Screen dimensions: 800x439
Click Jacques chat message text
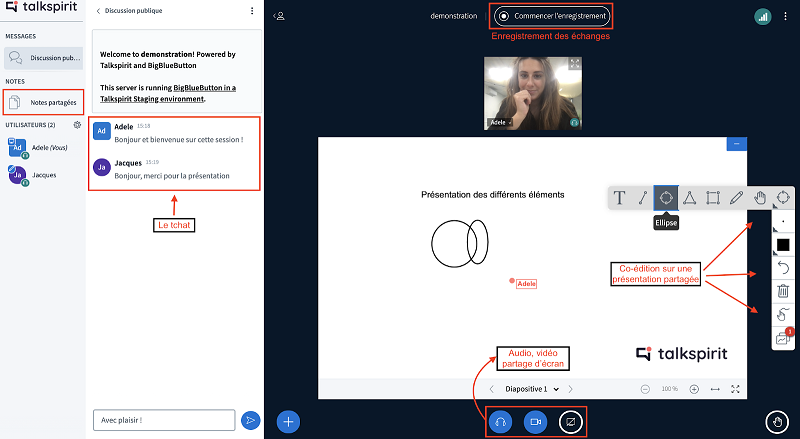tap(172, 176)
